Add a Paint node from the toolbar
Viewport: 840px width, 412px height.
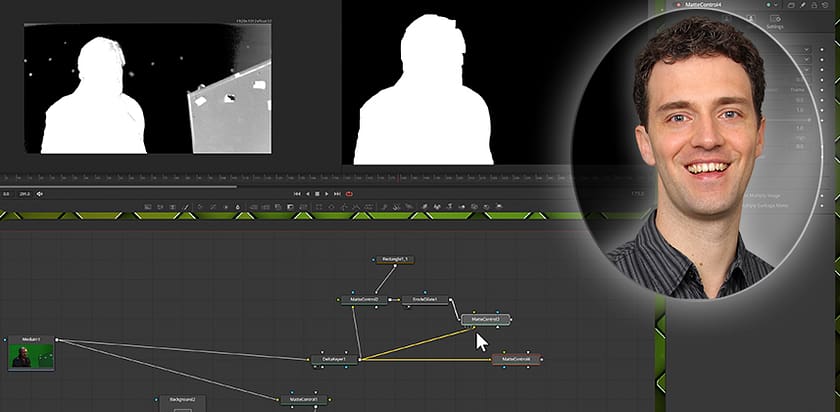(186, 206)
